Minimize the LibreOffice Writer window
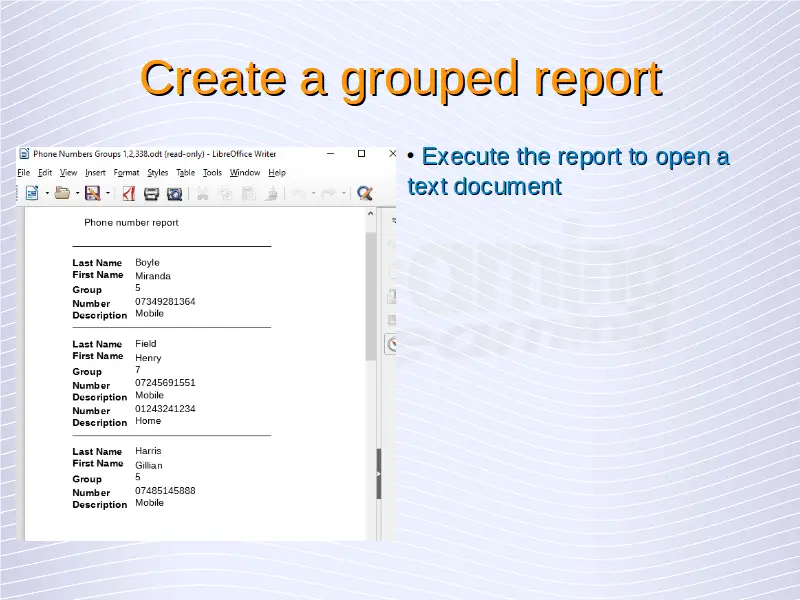 [331, 154]
